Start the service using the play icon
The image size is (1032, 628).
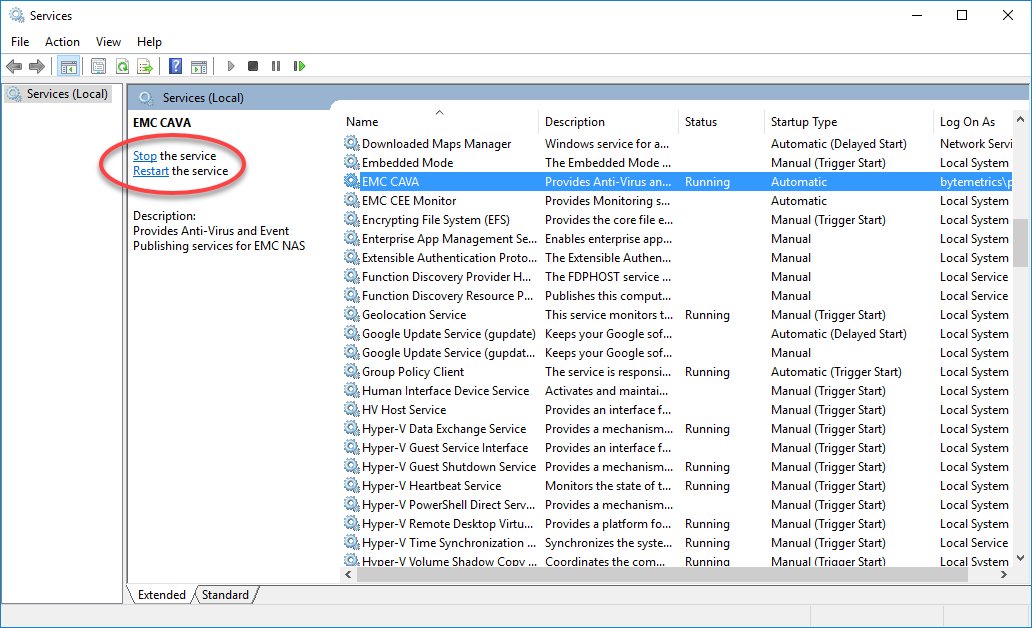click(230, 66)
